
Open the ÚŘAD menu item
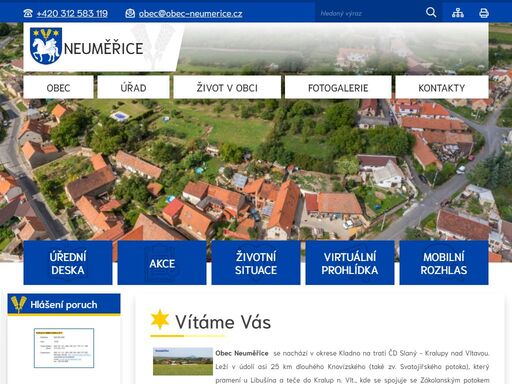[x=133, y=87]
